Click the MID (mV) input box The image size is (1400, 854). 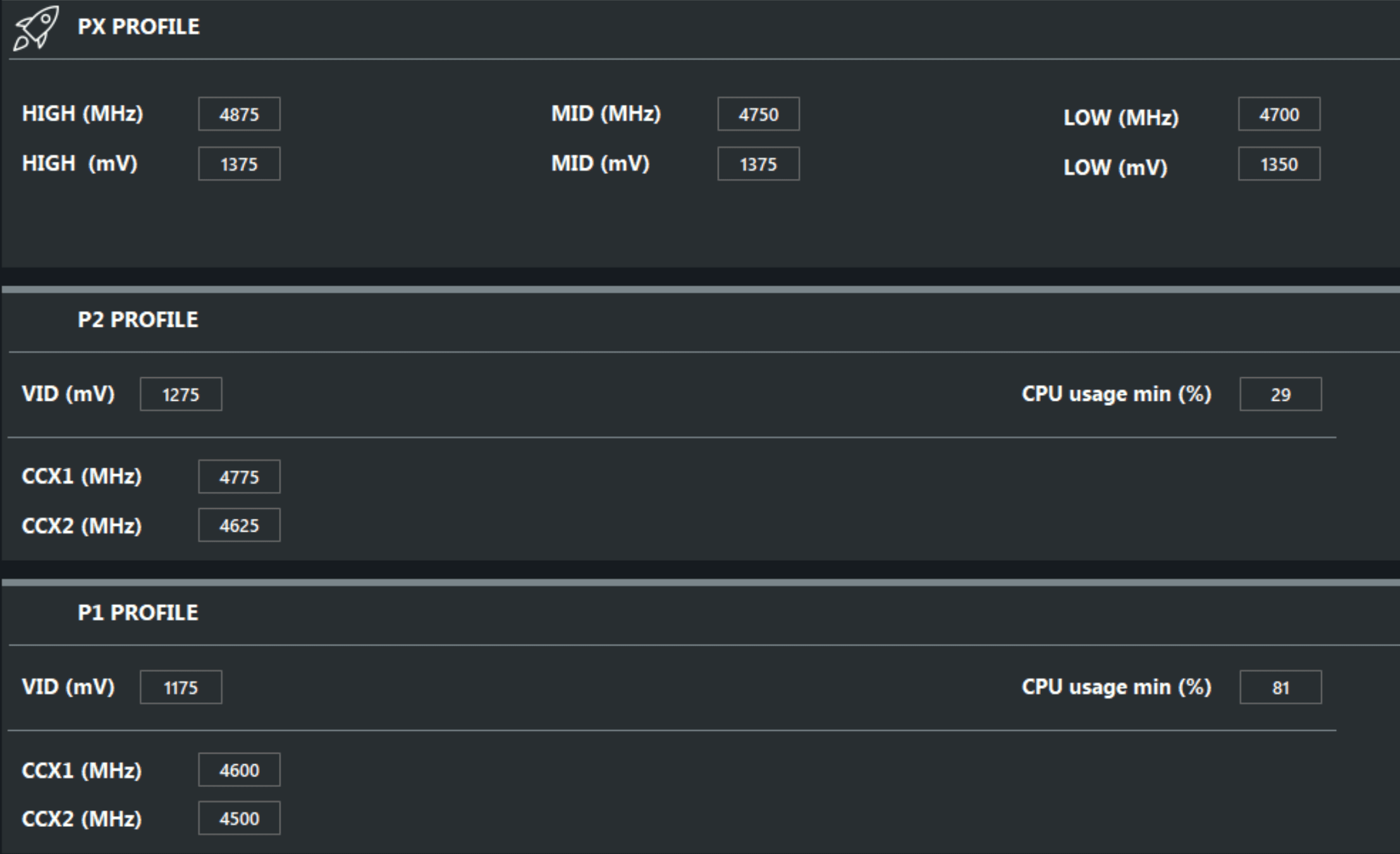(x=758, y=164)
